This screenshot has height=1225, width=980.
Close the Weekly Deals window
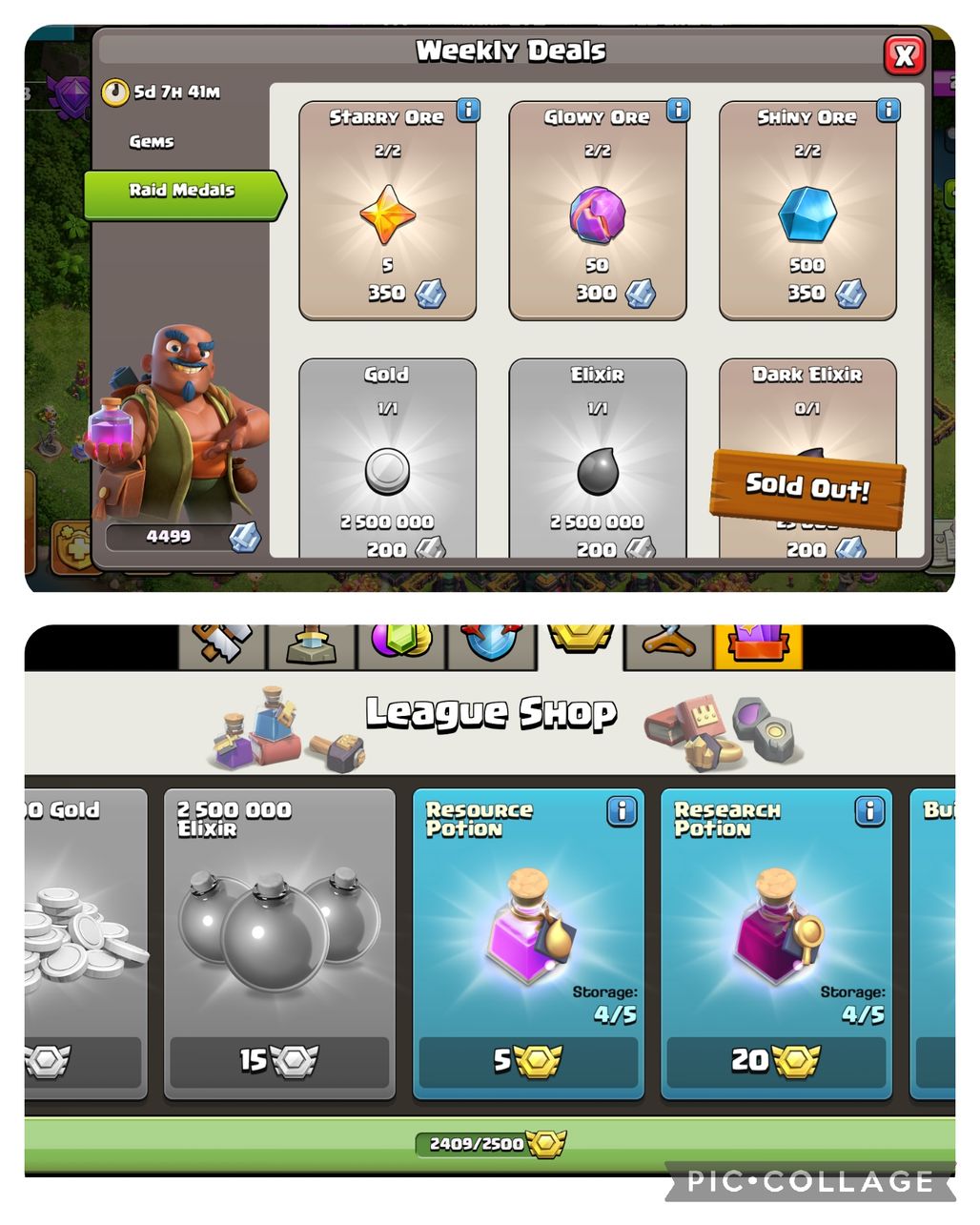[x=904, y=54]
